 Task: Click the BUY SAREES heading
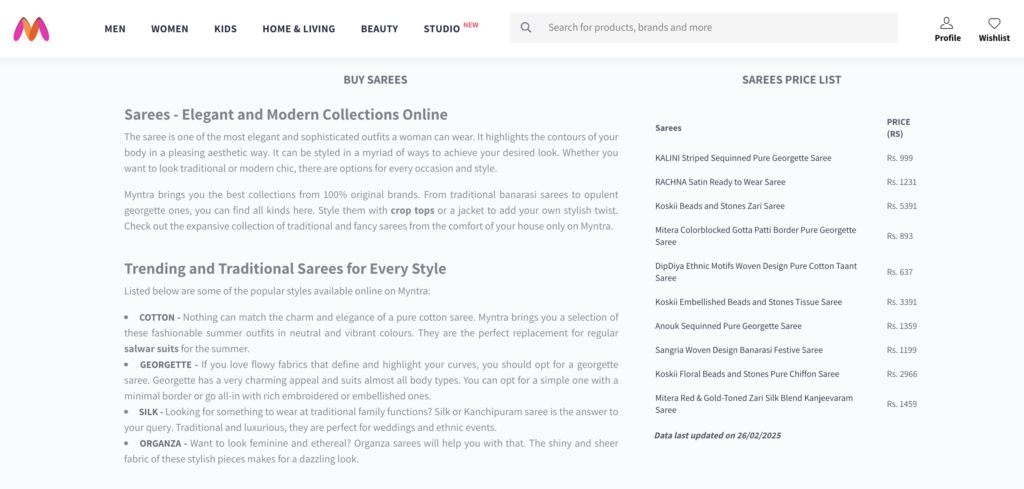point(376,80)
